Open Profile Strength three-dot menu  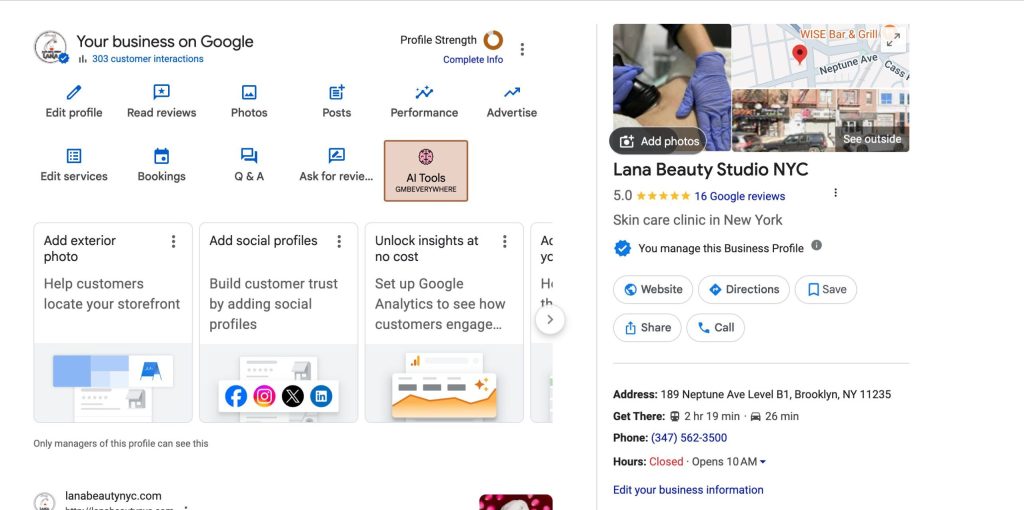pyautogui.click(x=522, y=49)
